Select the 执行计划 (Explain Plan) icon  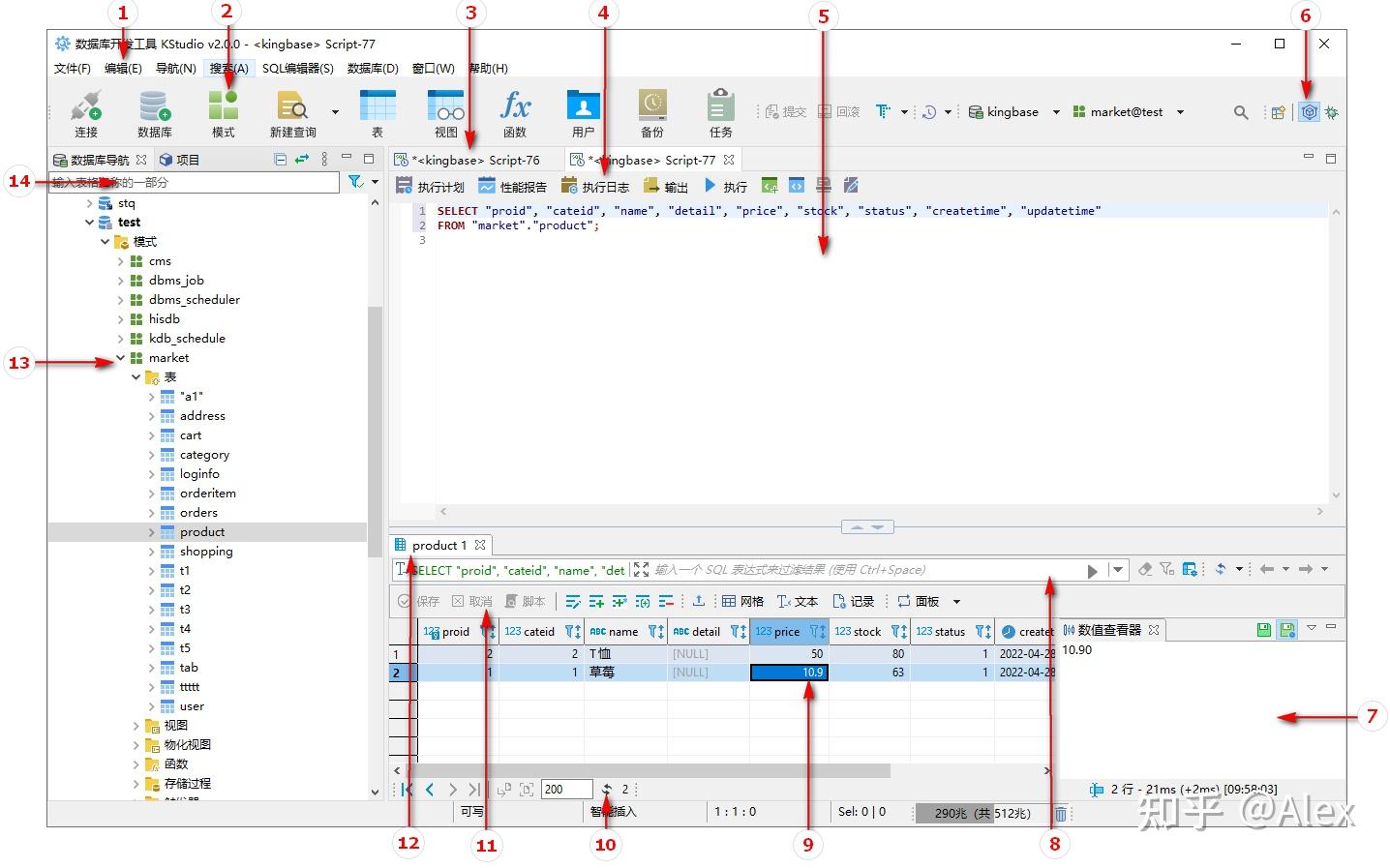click(429, 186)
